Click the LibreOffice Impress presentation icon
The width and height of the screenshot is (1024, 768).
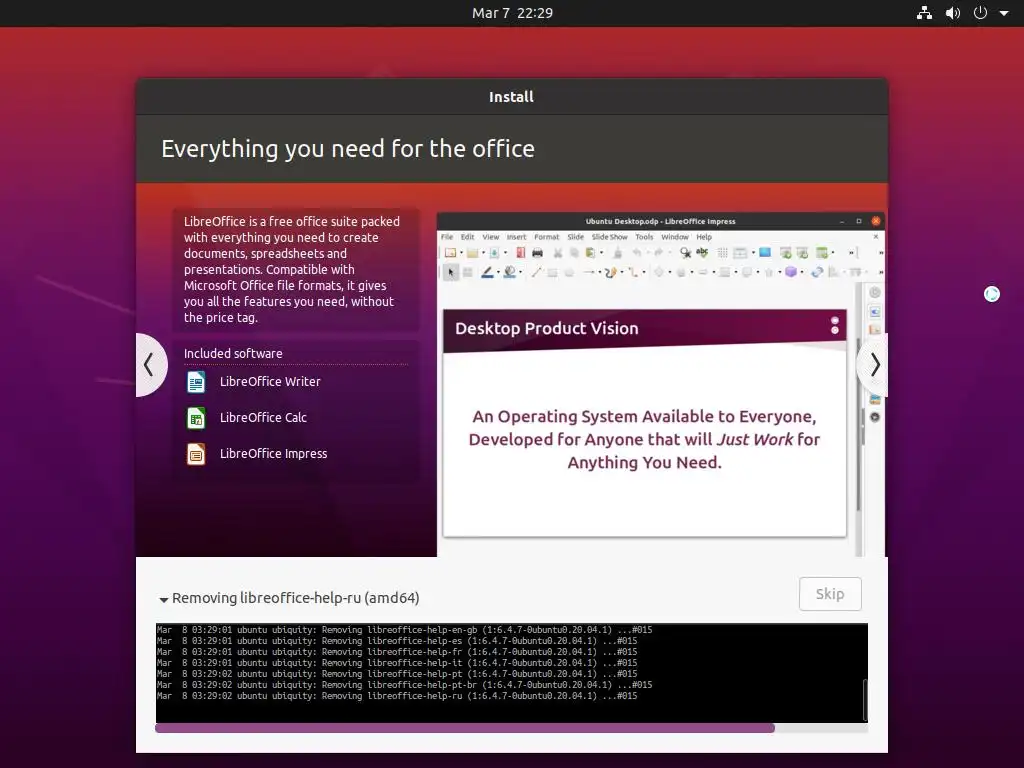tap(196, 453)
